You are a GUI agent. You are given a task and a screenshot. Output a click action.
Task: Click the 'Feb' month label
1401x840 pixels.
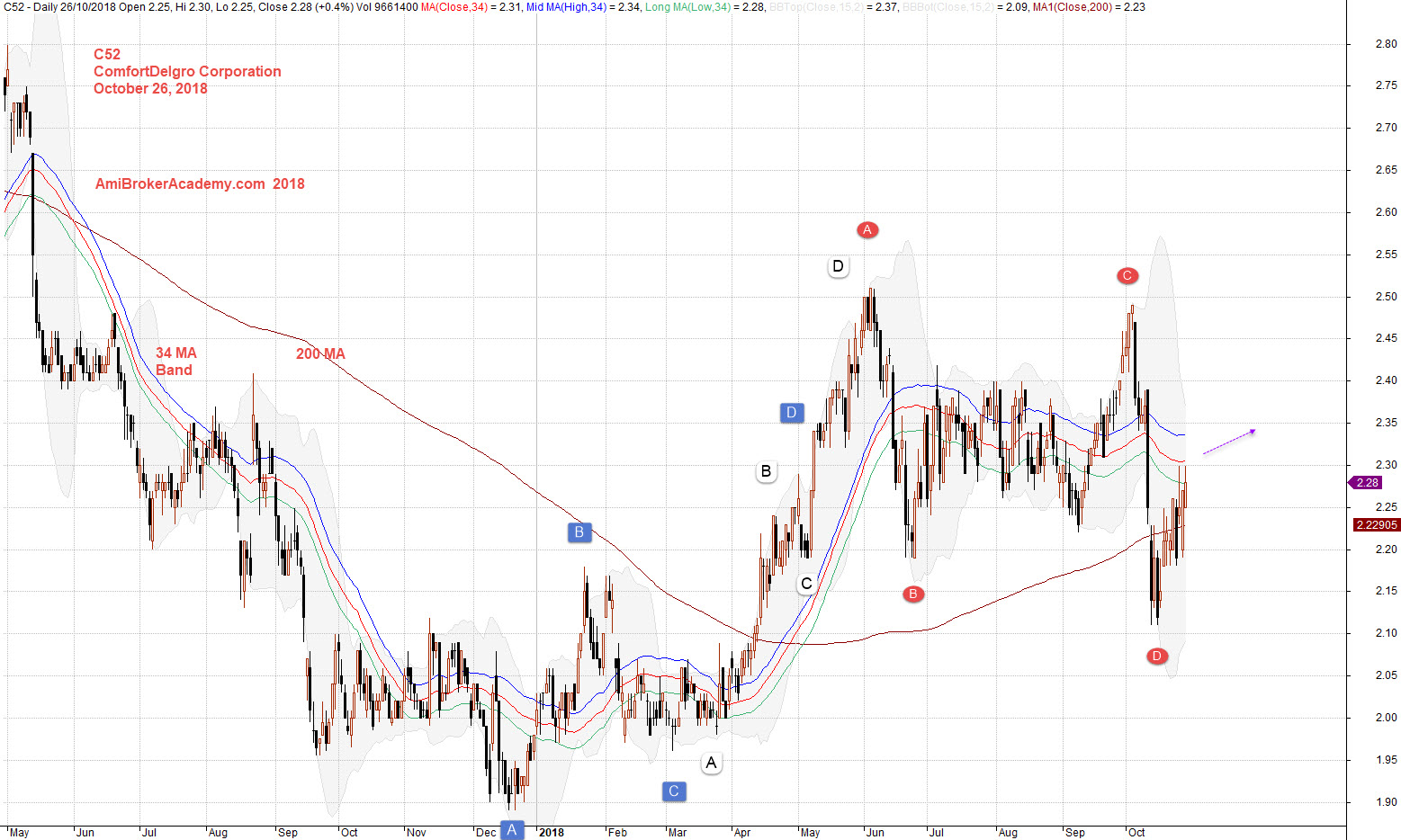[x=617, y=833]
